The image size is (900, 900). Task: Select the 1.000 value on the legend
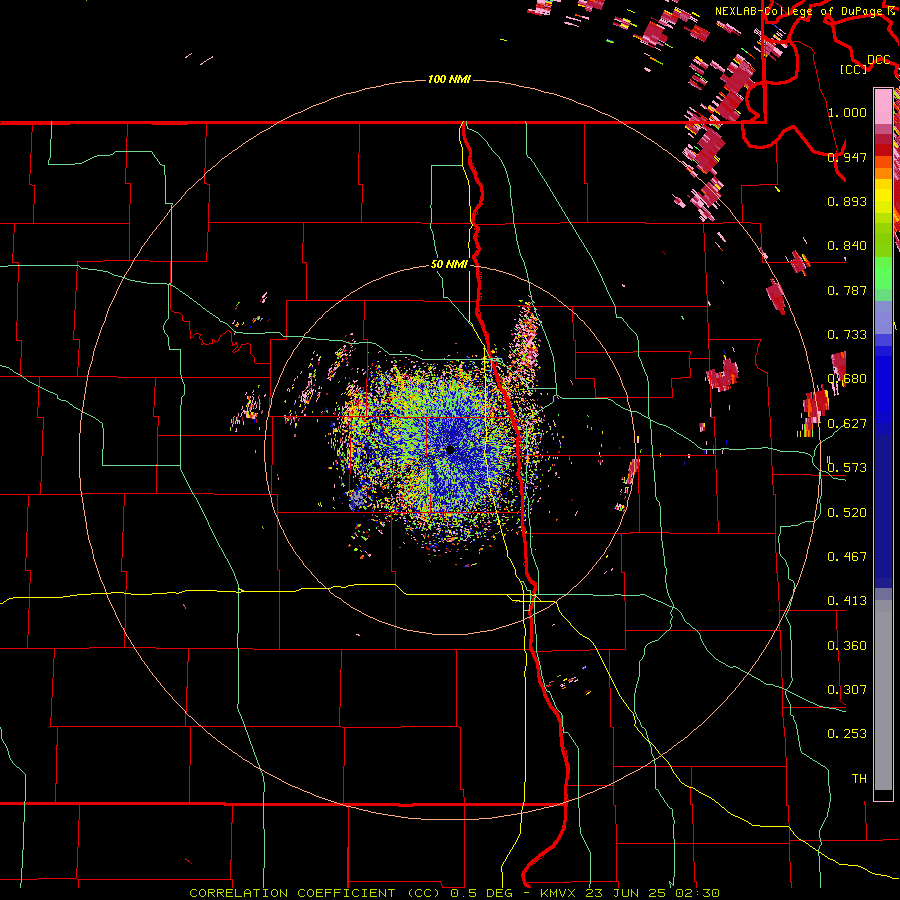(x=847, y=112)
